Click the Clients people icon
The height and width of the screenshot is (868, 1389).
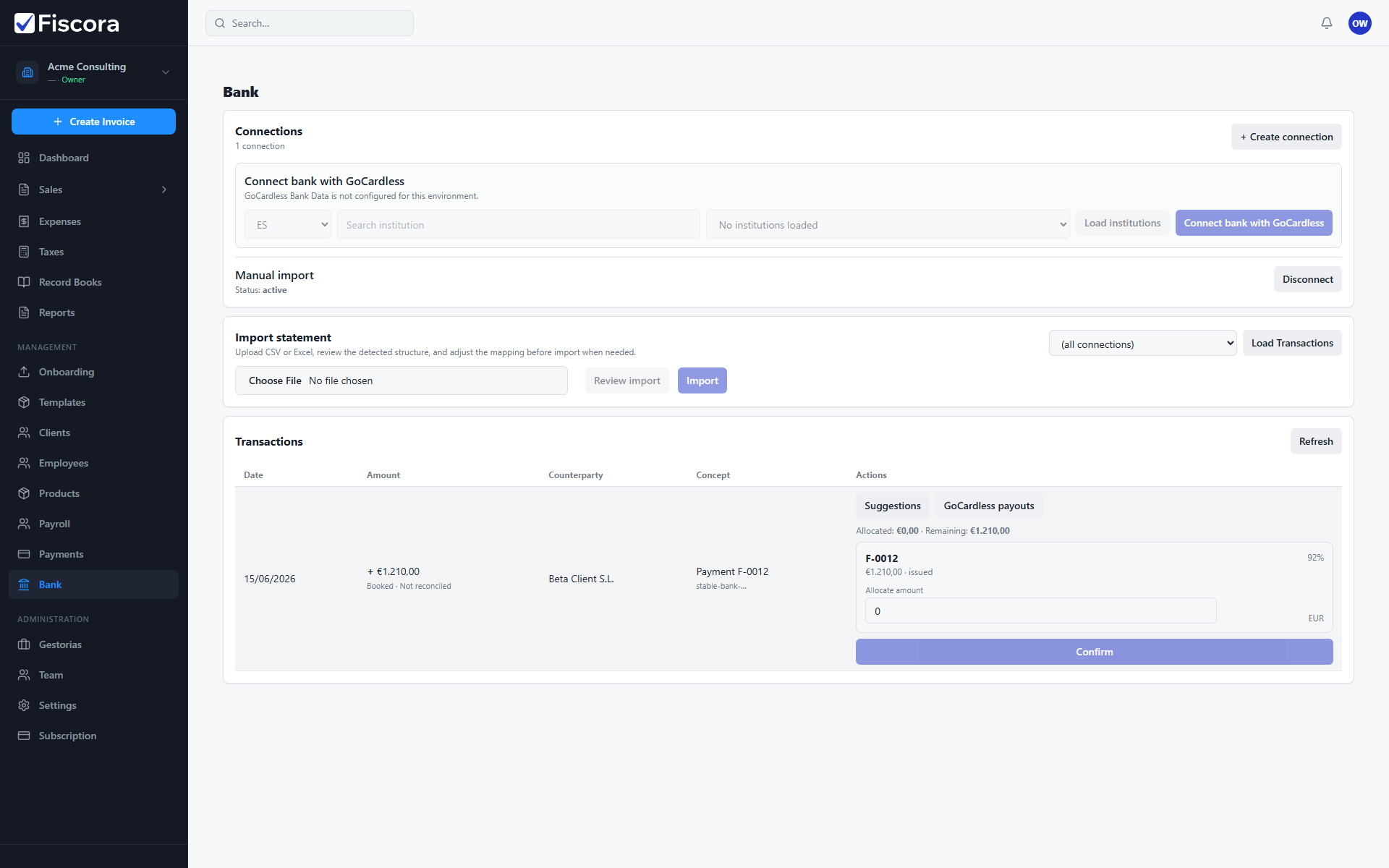pos(24,433)
